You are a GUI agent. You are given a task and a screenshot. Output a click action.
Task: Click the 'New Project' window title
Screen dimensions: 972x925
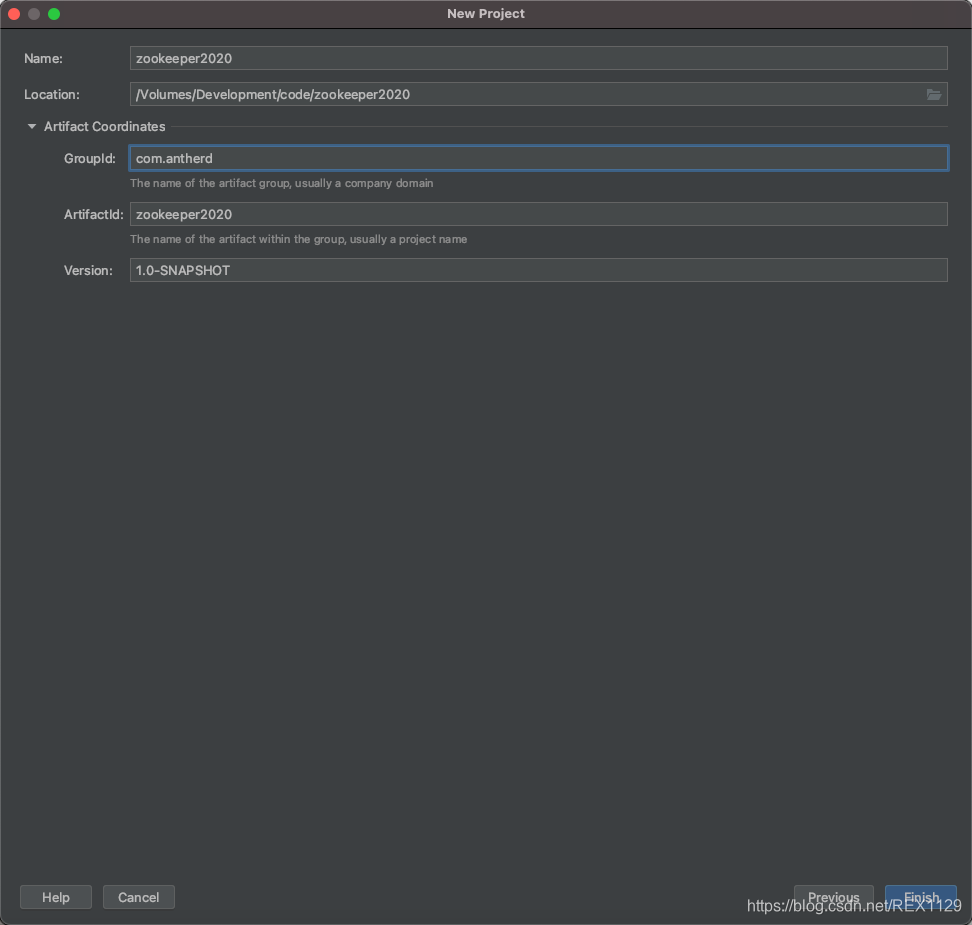tap(486, 14)
